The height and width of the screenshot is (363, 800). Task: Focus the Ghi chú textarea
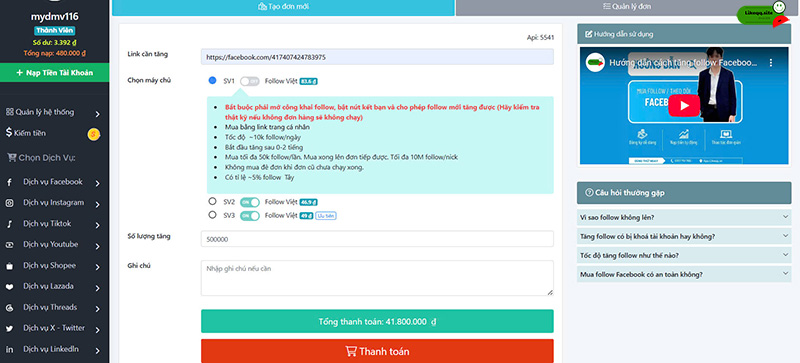[x=377, y=278]
